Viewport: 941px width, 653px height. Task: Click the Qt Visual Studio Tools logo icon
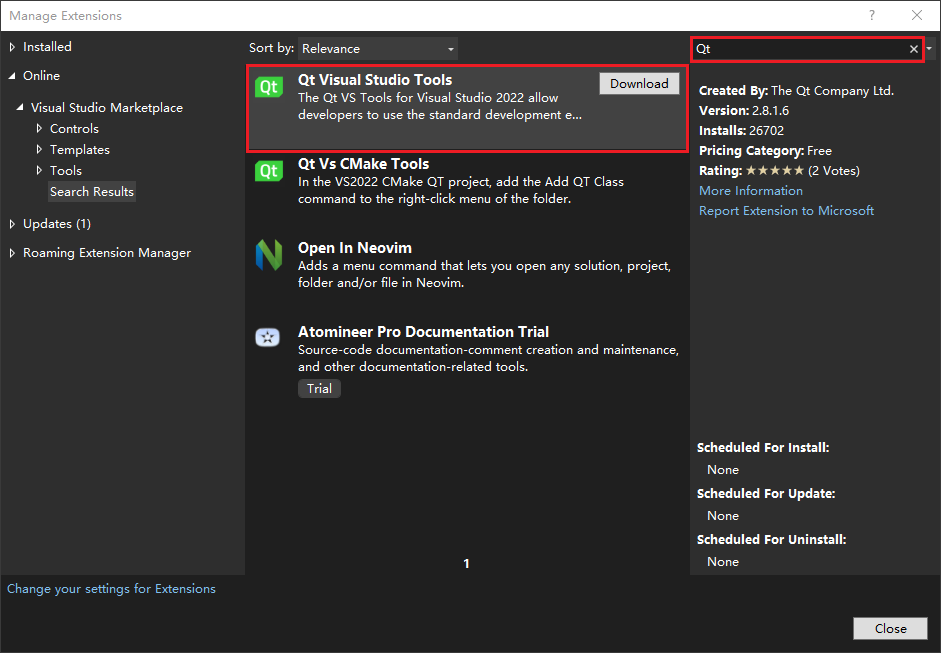[x=269, y=87]
